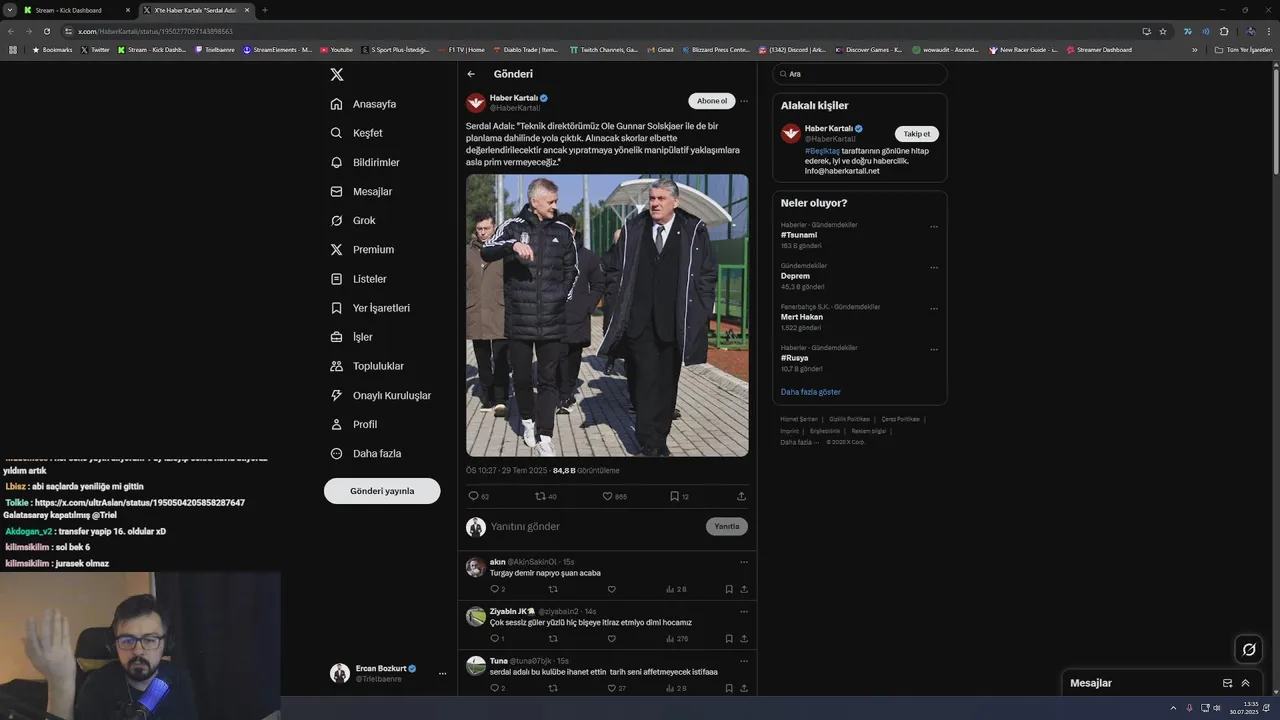Open the Grok floating button
The height and width of the screenshot is (720, 1280).
tap(1249, 650)
